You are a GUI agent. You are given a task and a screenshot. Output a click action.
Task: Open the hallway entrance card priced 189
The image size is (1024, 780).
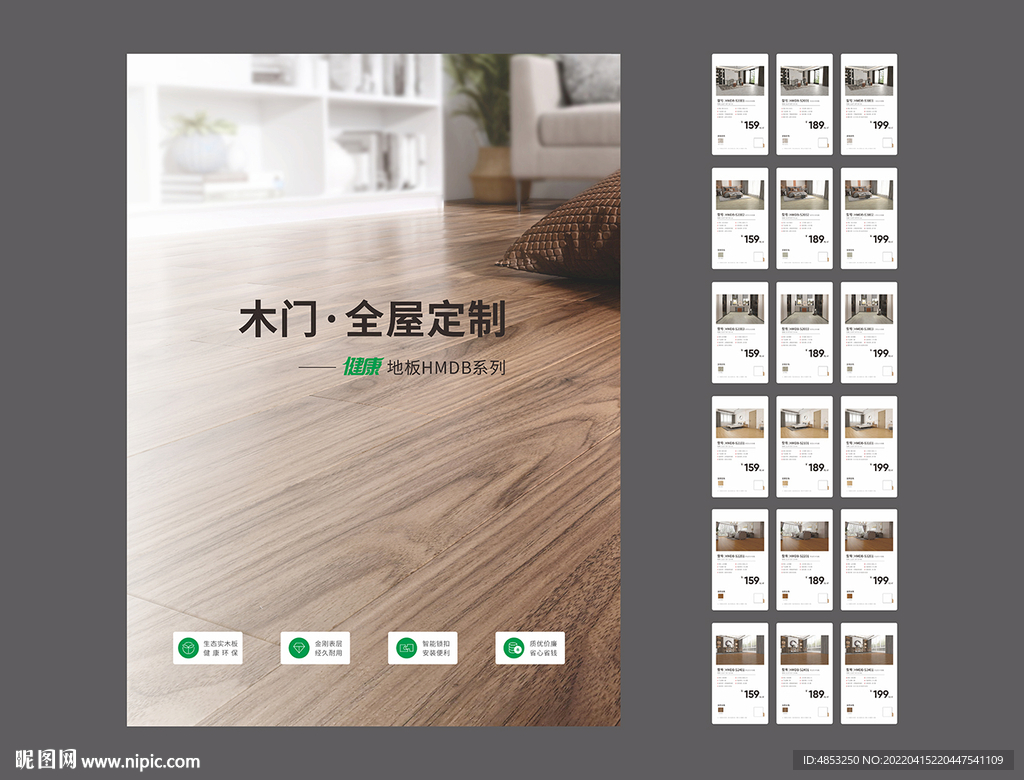coord(805,333)
